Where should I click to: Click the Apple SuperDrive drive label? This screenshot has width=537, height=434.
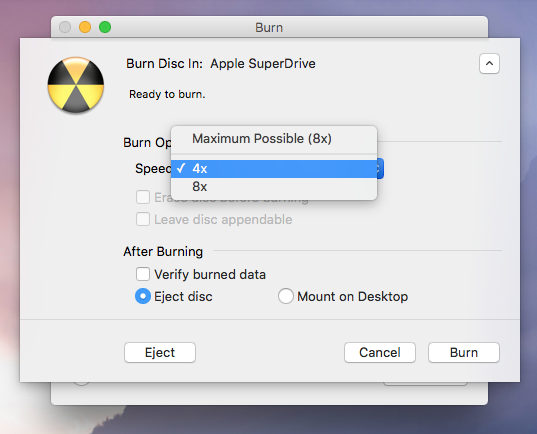[263, 64]
